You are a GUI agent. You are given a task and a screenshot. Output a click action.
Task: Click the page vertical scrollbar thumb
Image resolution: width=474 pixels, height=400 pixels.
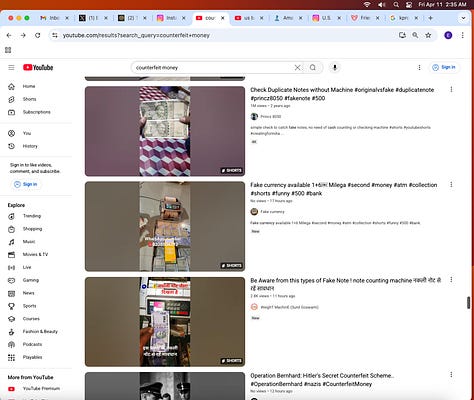[469, 303]
